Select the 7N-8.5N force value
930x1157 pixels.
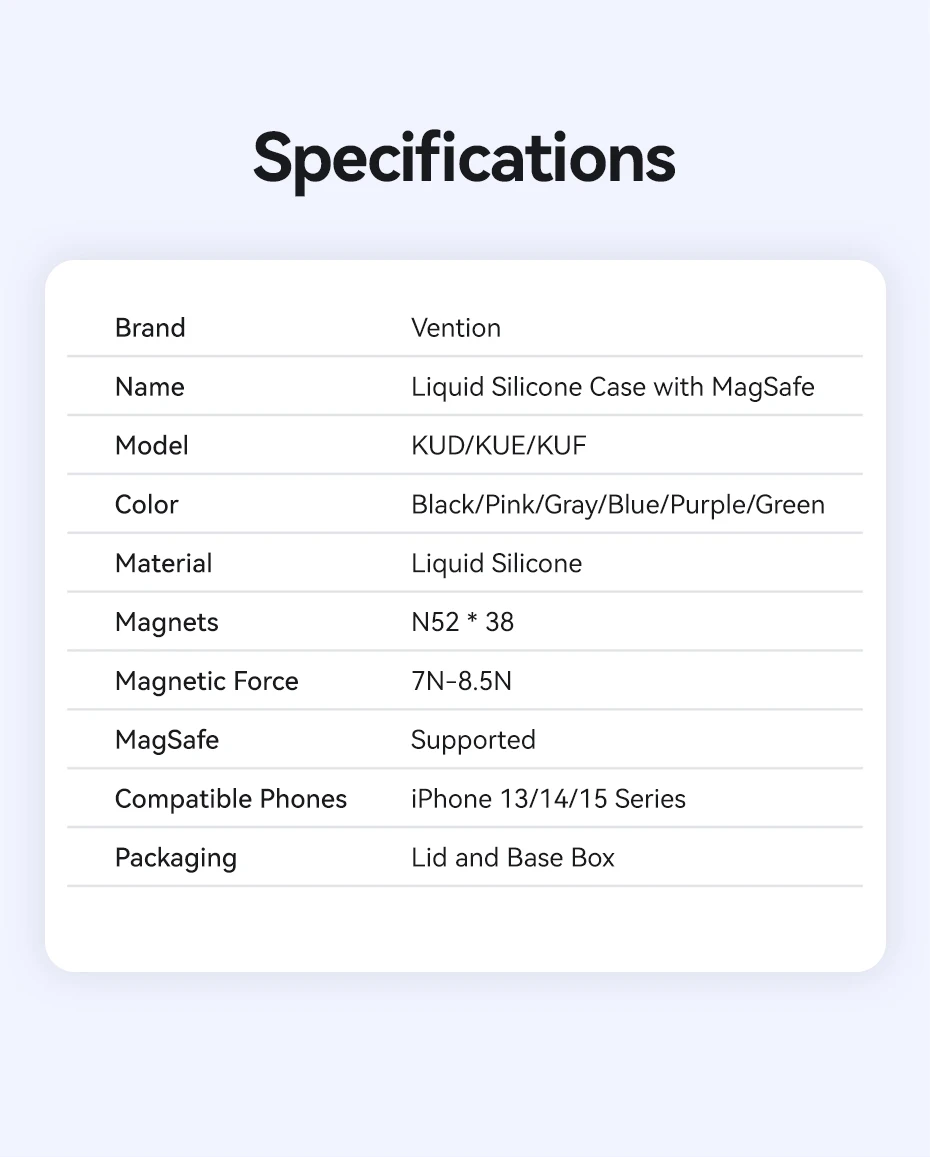(x=461, y=682)
